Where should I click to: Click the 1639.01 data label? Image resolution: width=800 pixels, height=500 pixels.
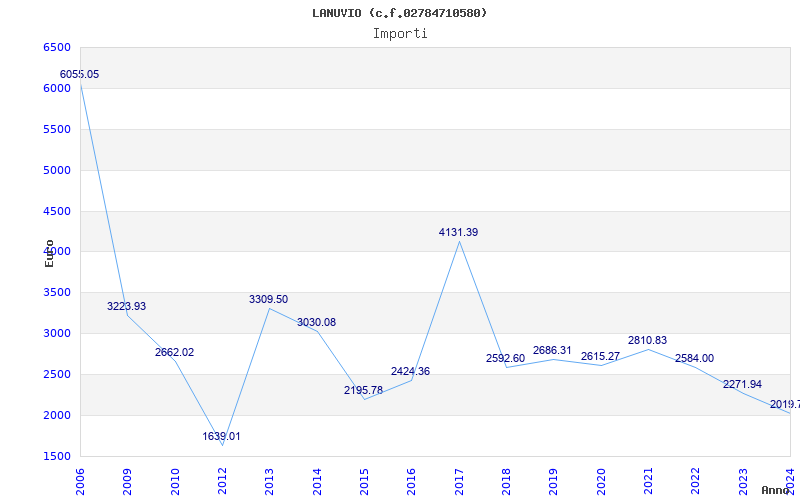click(221, 437)
